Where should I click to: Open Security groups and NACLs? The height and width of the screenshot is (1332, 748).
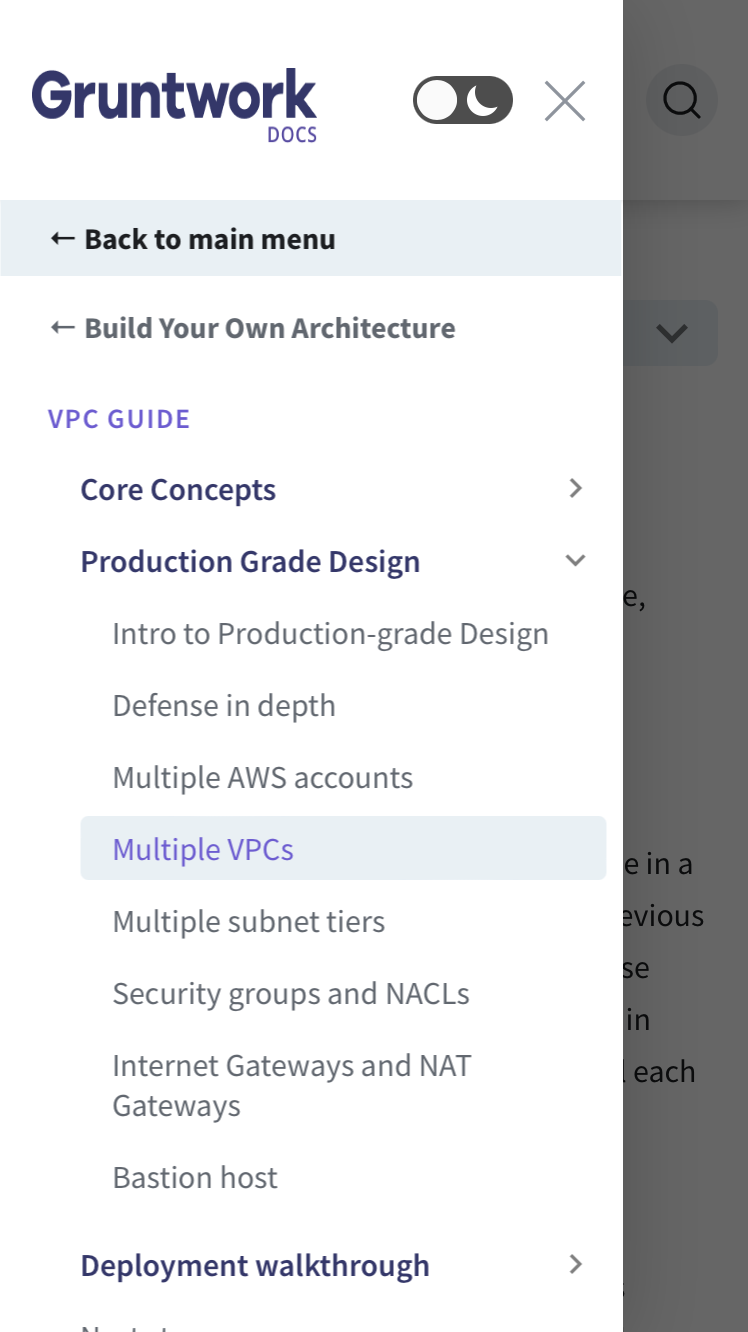pyautogui.click(x=290, y=994)
